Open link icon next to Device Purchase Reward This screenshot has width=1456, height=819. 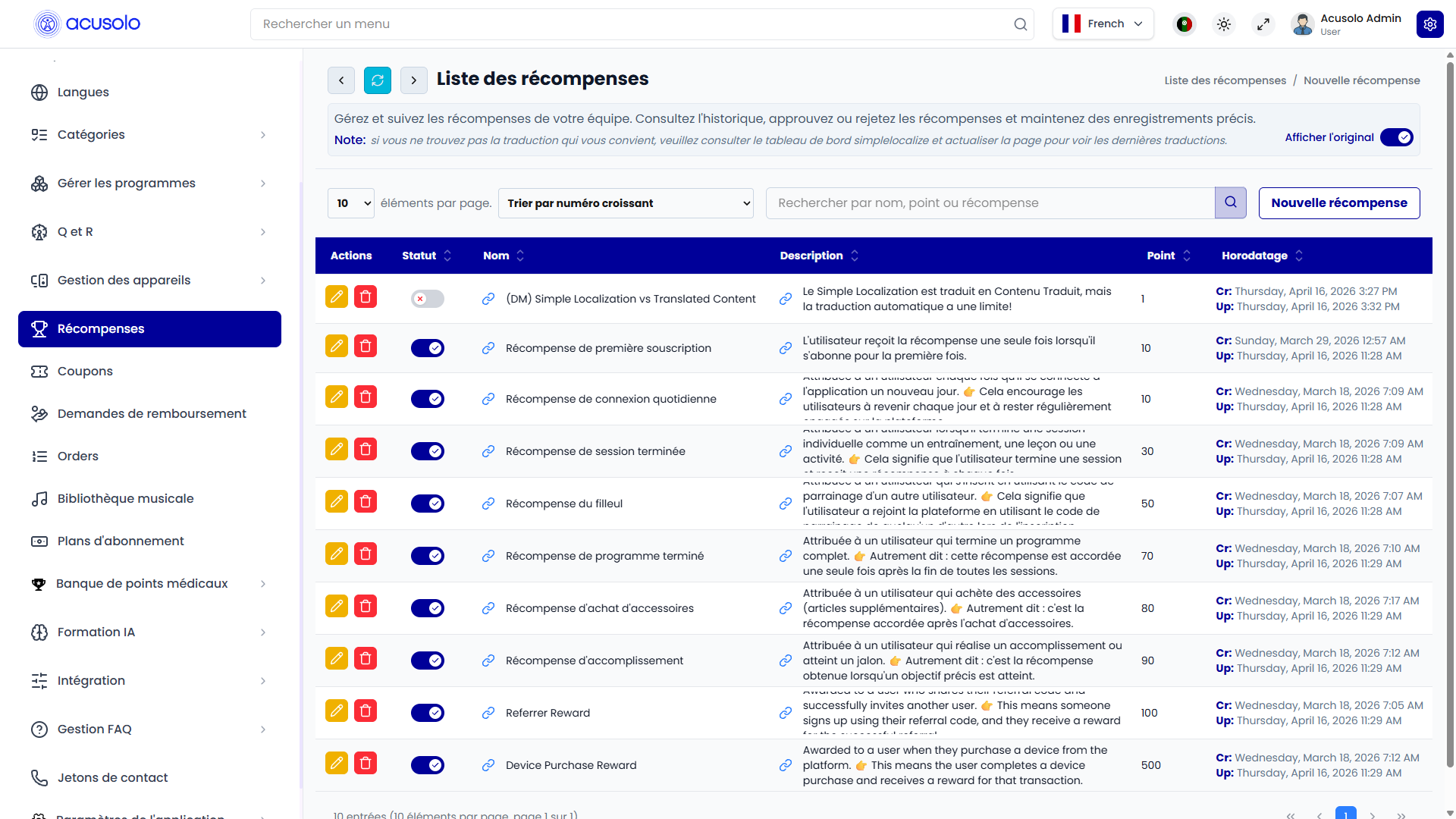(x=488, y=765)
